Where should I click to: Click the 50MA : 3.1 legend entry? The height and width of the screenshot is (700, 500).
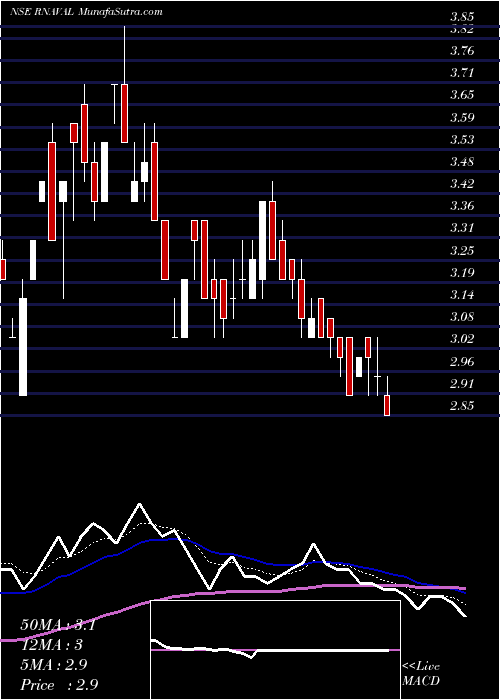(x=58, y=625)
